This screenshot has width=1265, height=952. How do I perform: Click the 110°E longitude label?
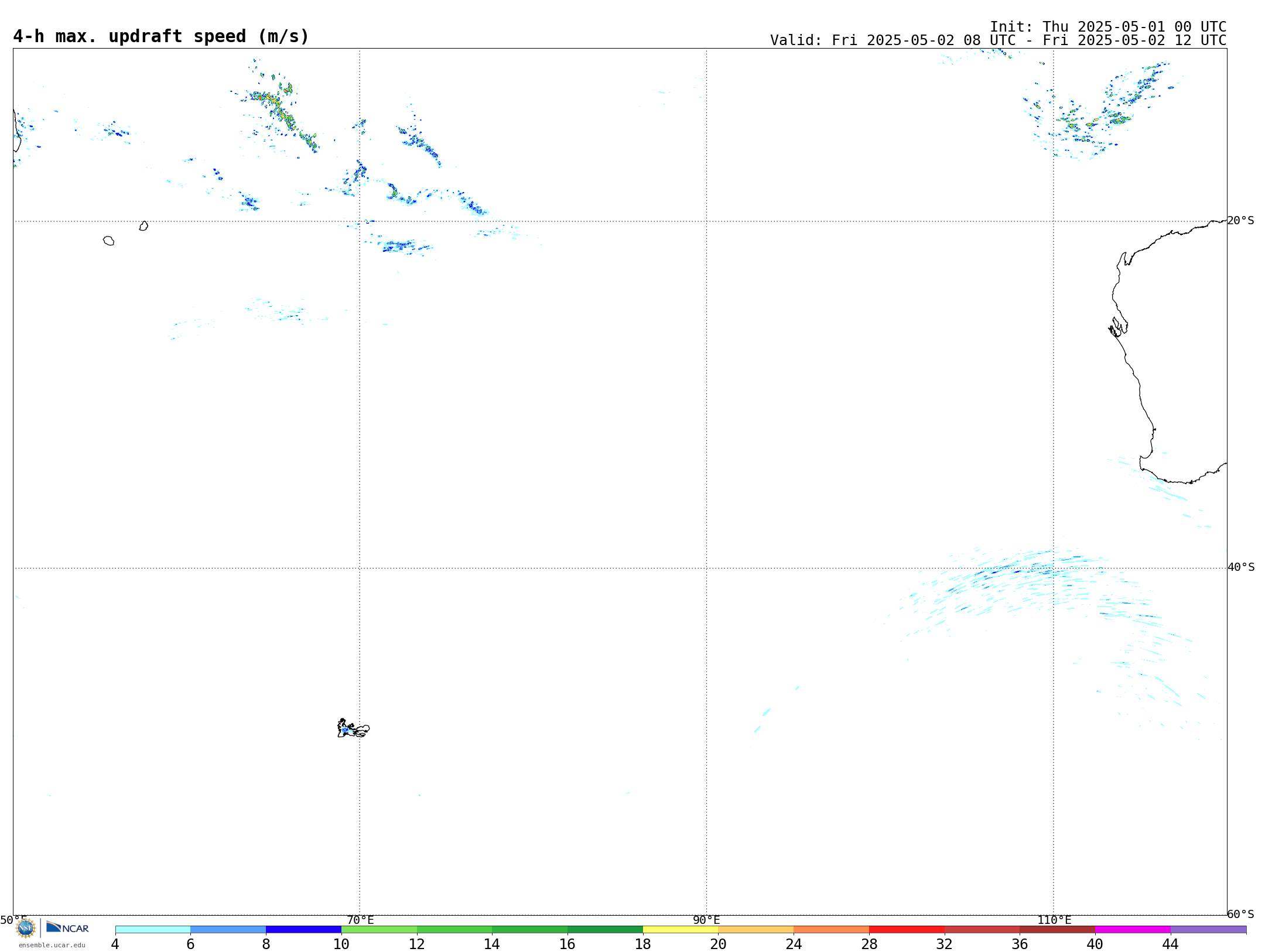click(1054, 920)
